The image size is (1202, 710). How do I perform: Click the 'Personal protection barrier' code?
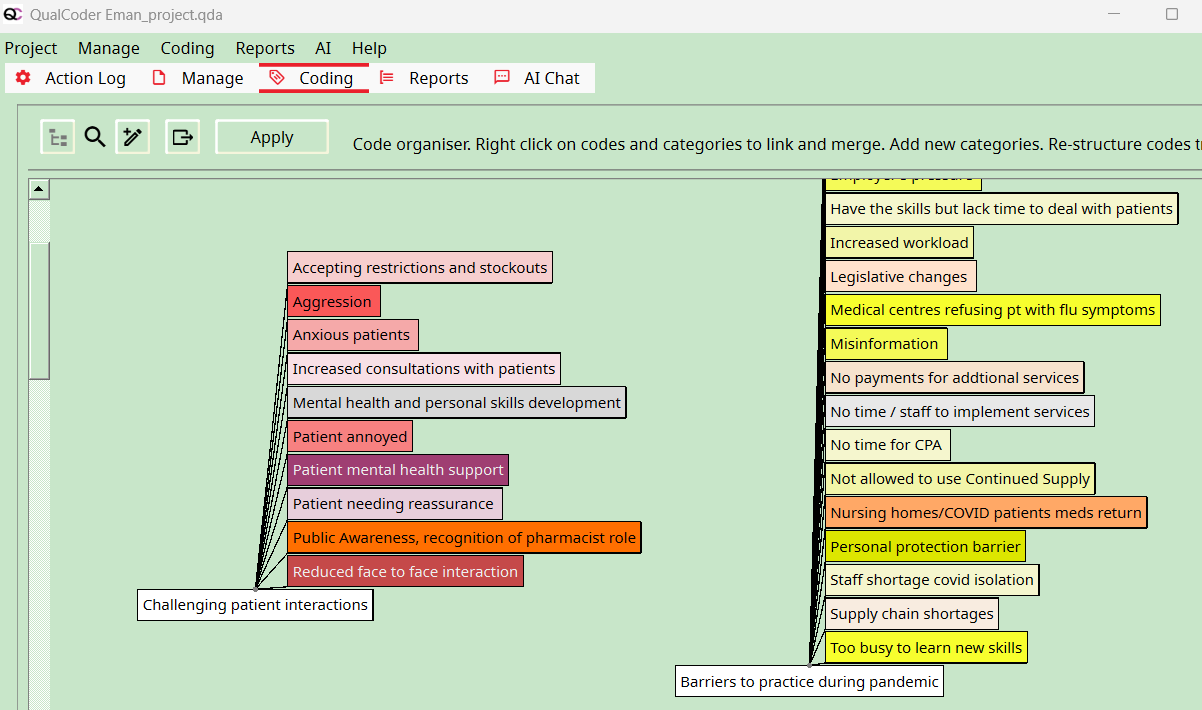925,547
